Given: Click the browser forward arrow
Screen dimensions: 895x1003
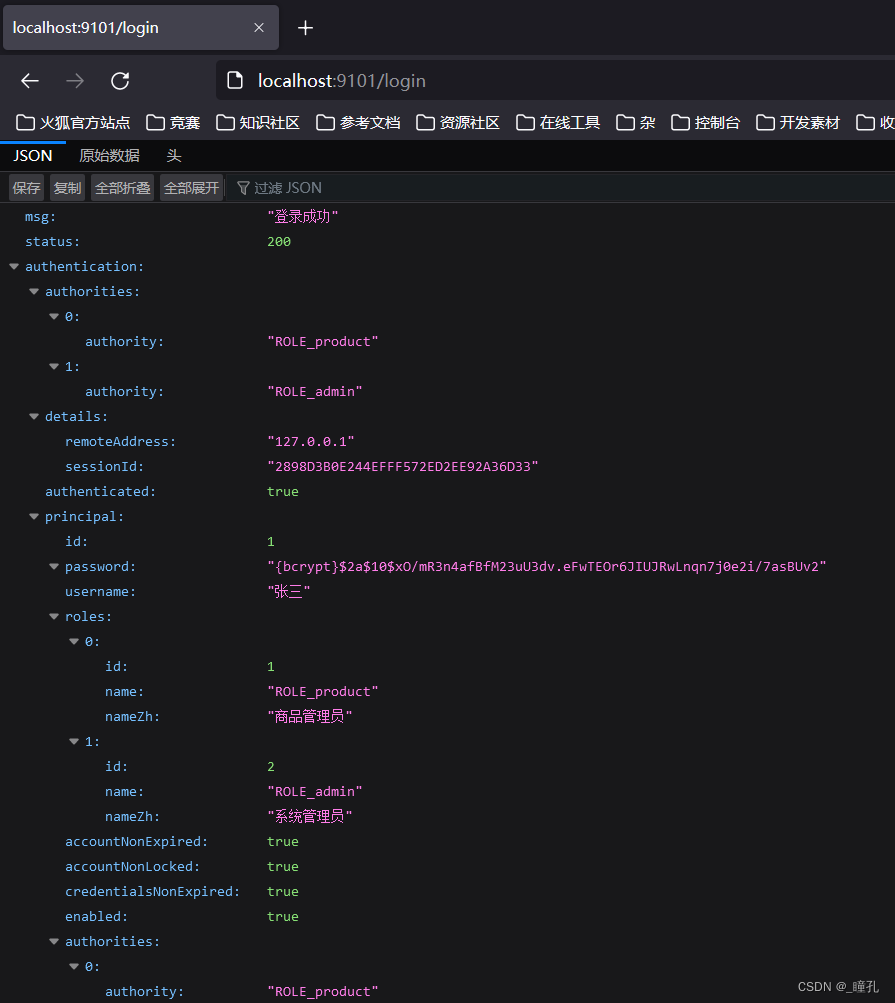Looking at the screenshot, I should click(75, 81).
